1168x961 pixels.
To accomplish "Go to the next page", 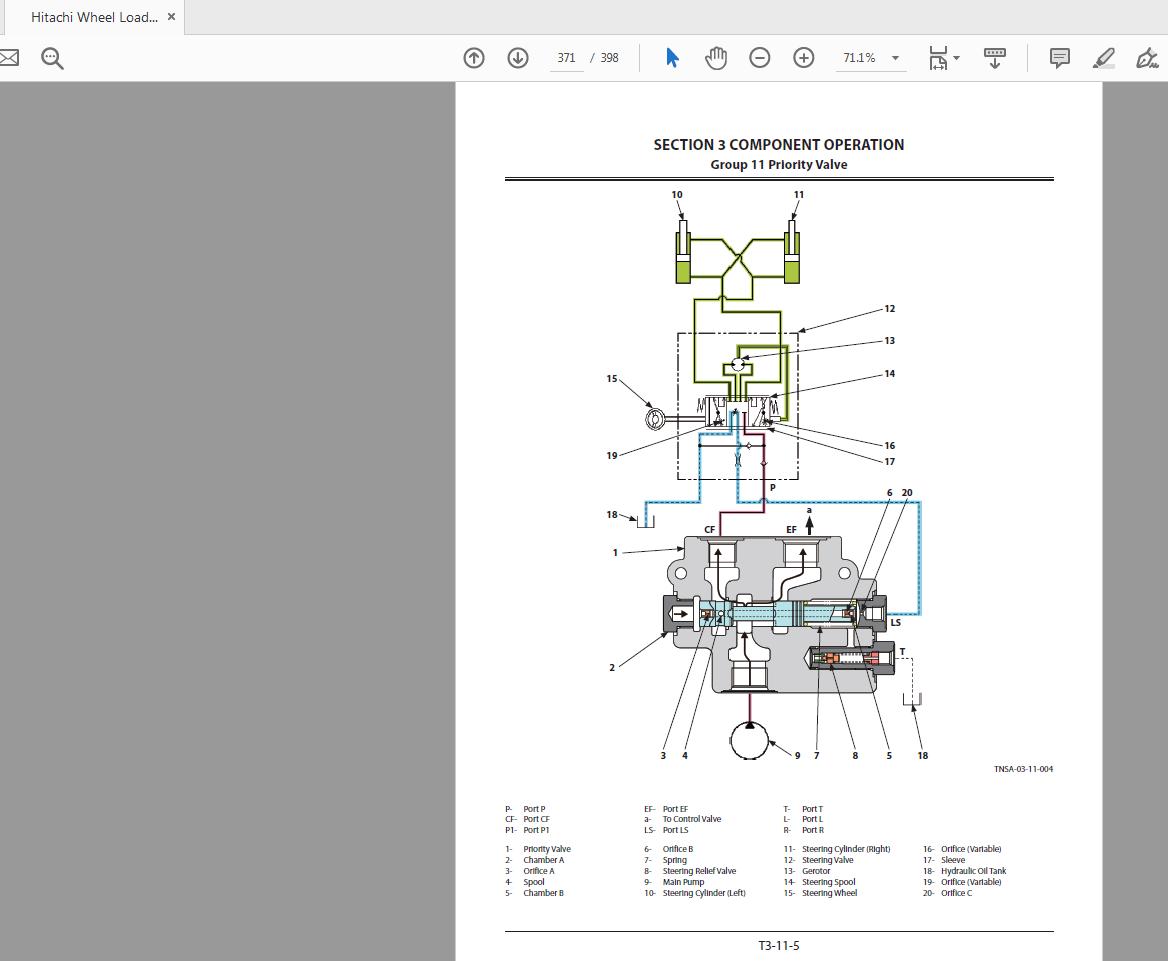I will click(518, 57).
